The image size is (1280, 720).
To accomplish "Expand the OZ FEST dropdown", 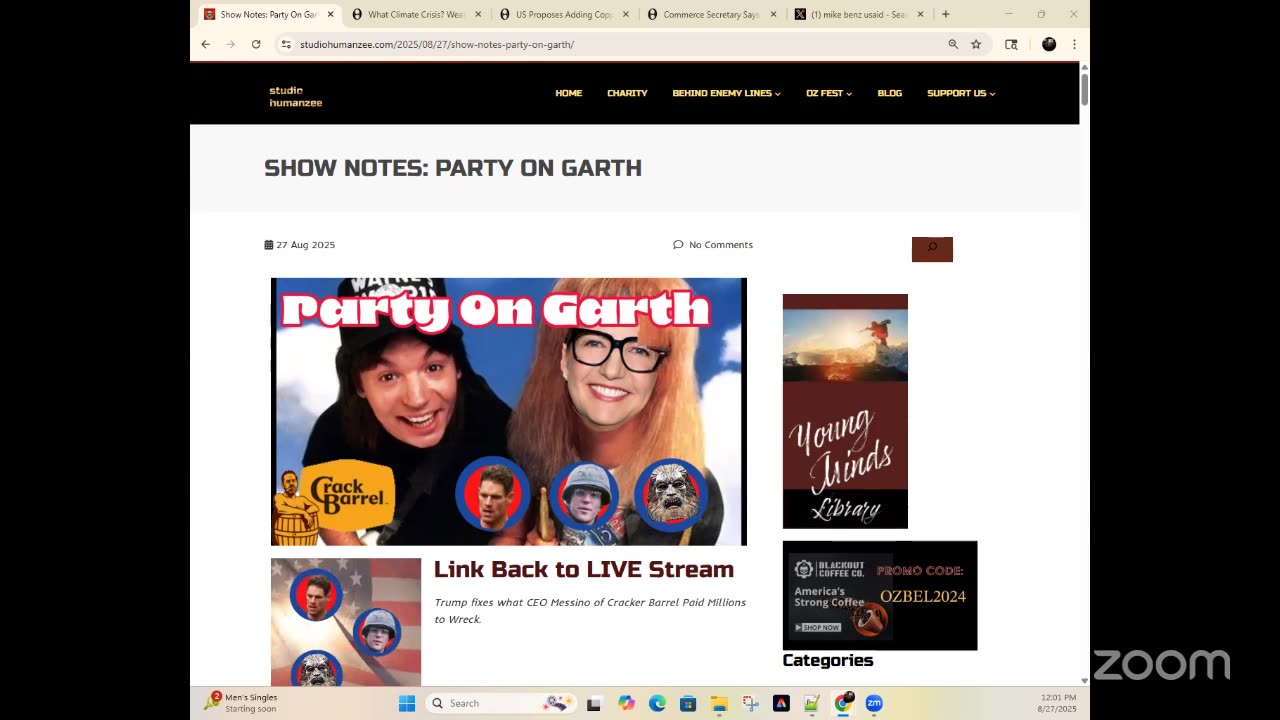I will 829,93.
